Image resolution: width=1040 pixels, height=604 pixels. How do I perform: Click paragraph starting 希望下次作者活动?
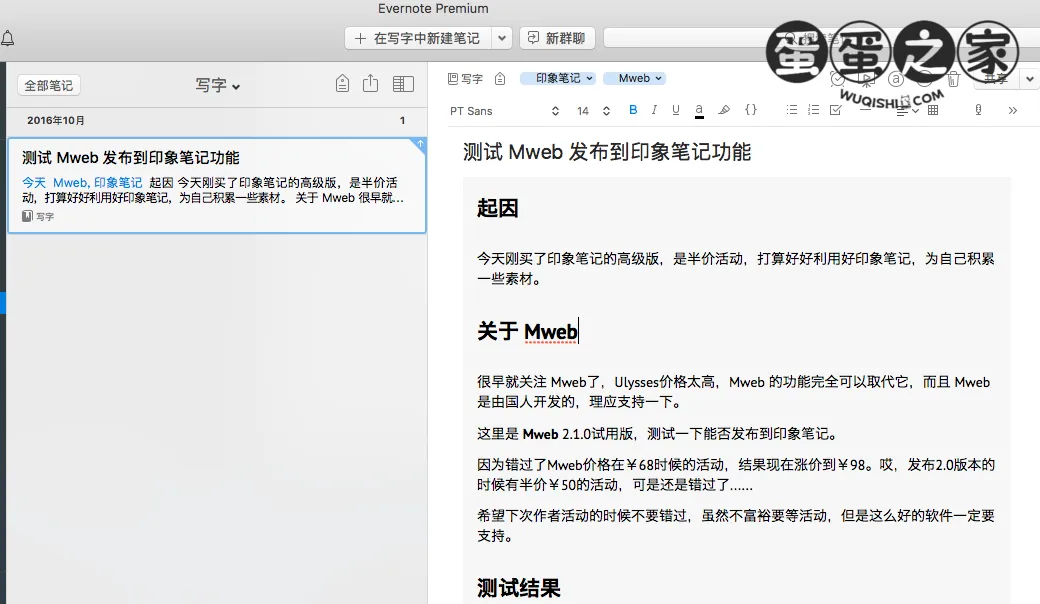(736, 526)
